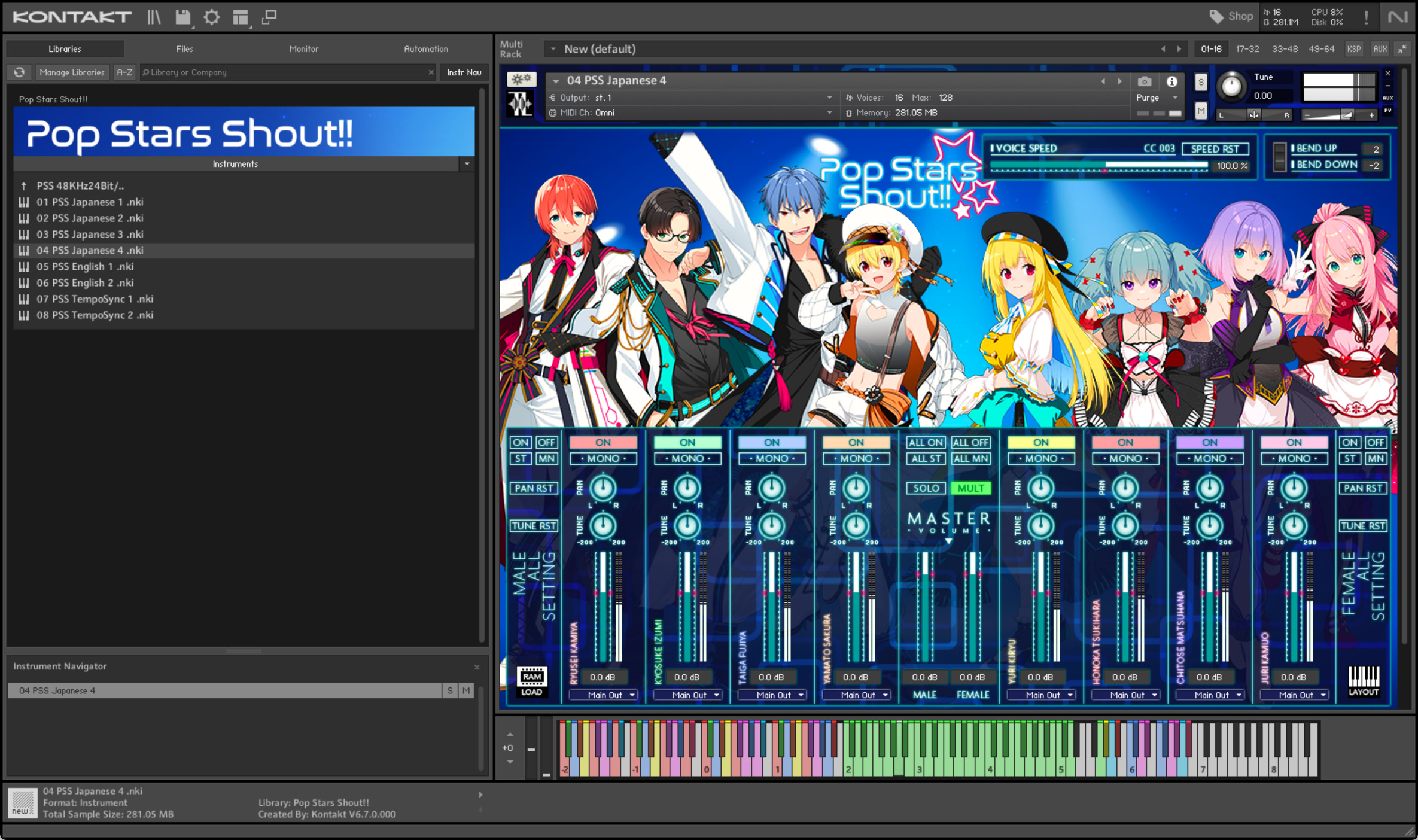This screenshot has width=1418, height=840.
Task: Click the Manage Libraries button
Action: 72,72
